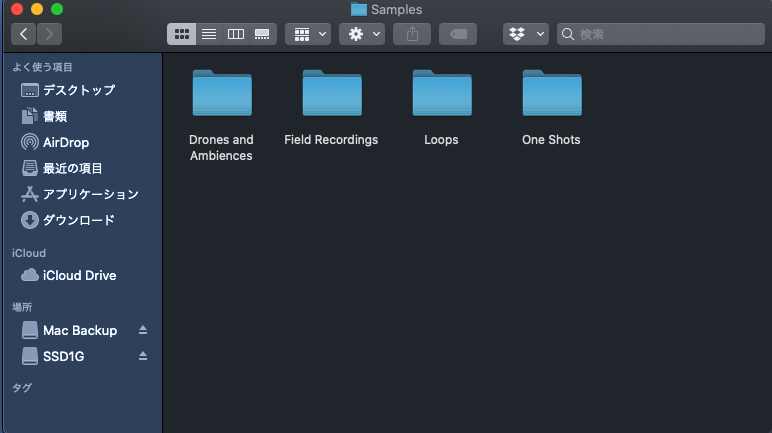Viewport: 772px width, 433px height.
Task: Click the AirDrop radar icon
Action: coord(30,142)
